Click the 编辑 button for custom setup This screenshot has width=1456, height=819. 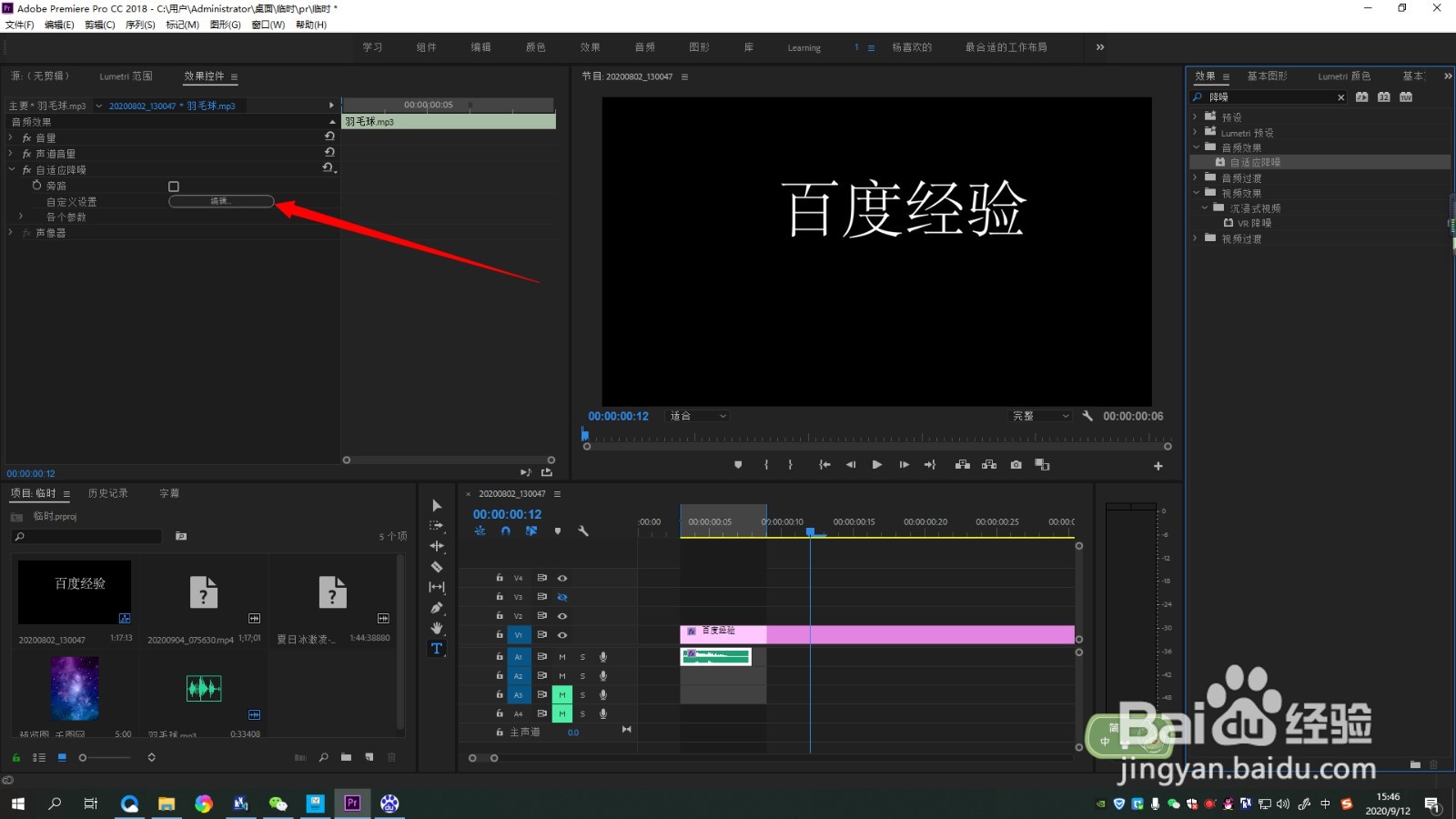221,201
